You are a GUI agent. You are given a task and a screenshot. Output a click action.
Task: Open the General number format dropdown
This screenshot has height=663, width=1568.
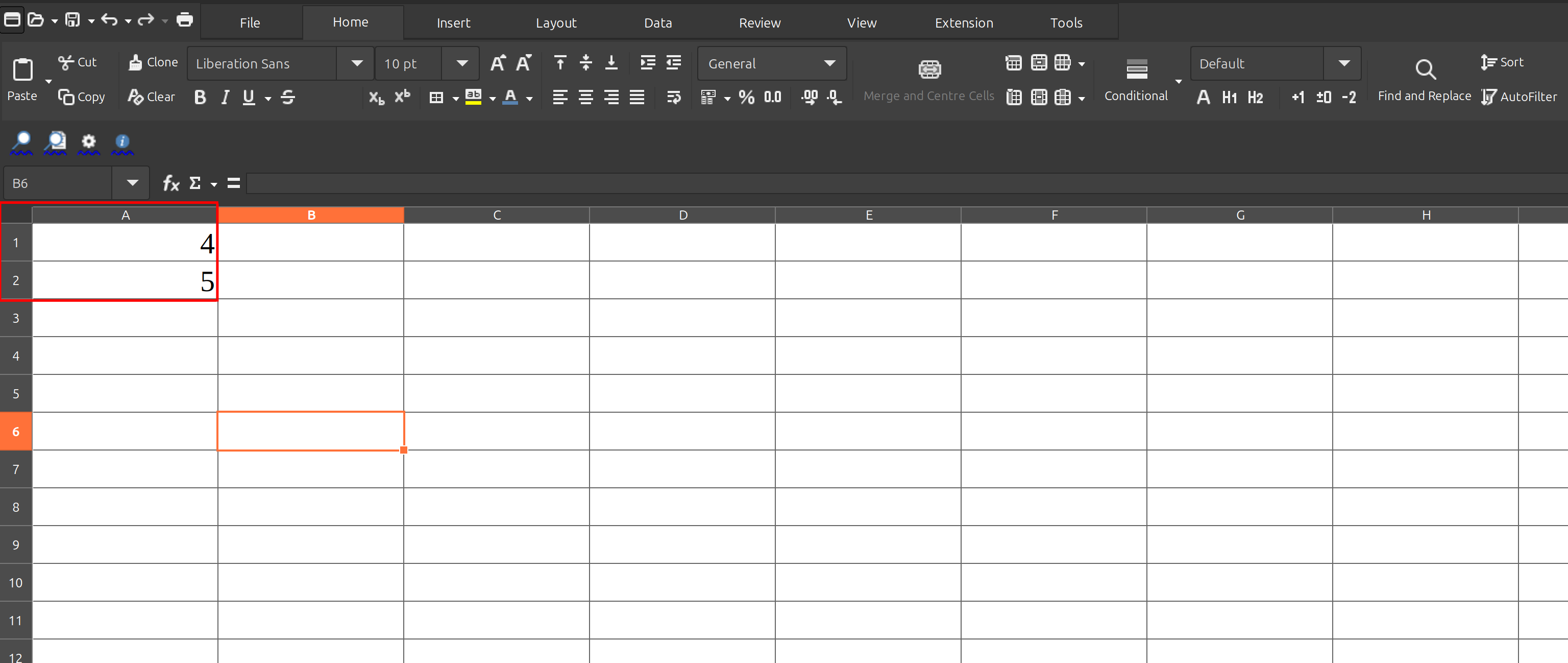tap(829, 63)
